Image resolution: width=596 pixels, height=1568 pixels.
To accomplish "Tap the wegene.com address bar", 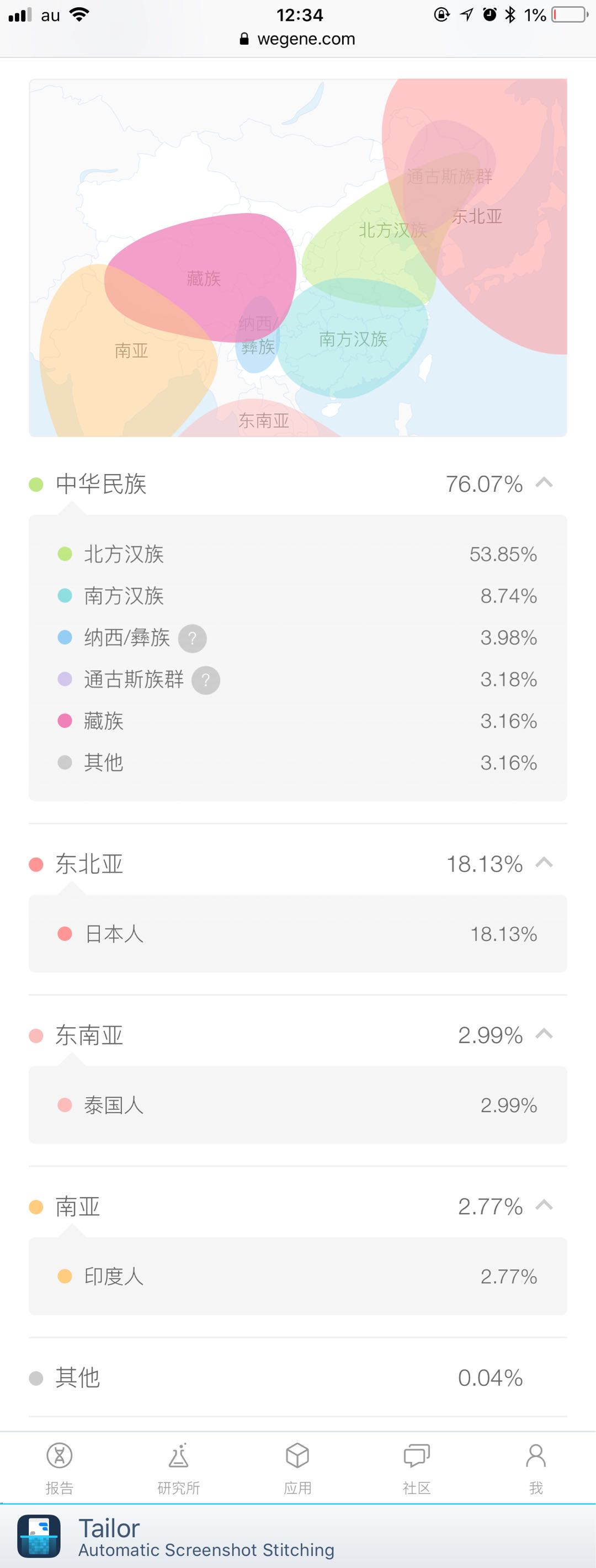I will 297,39.
